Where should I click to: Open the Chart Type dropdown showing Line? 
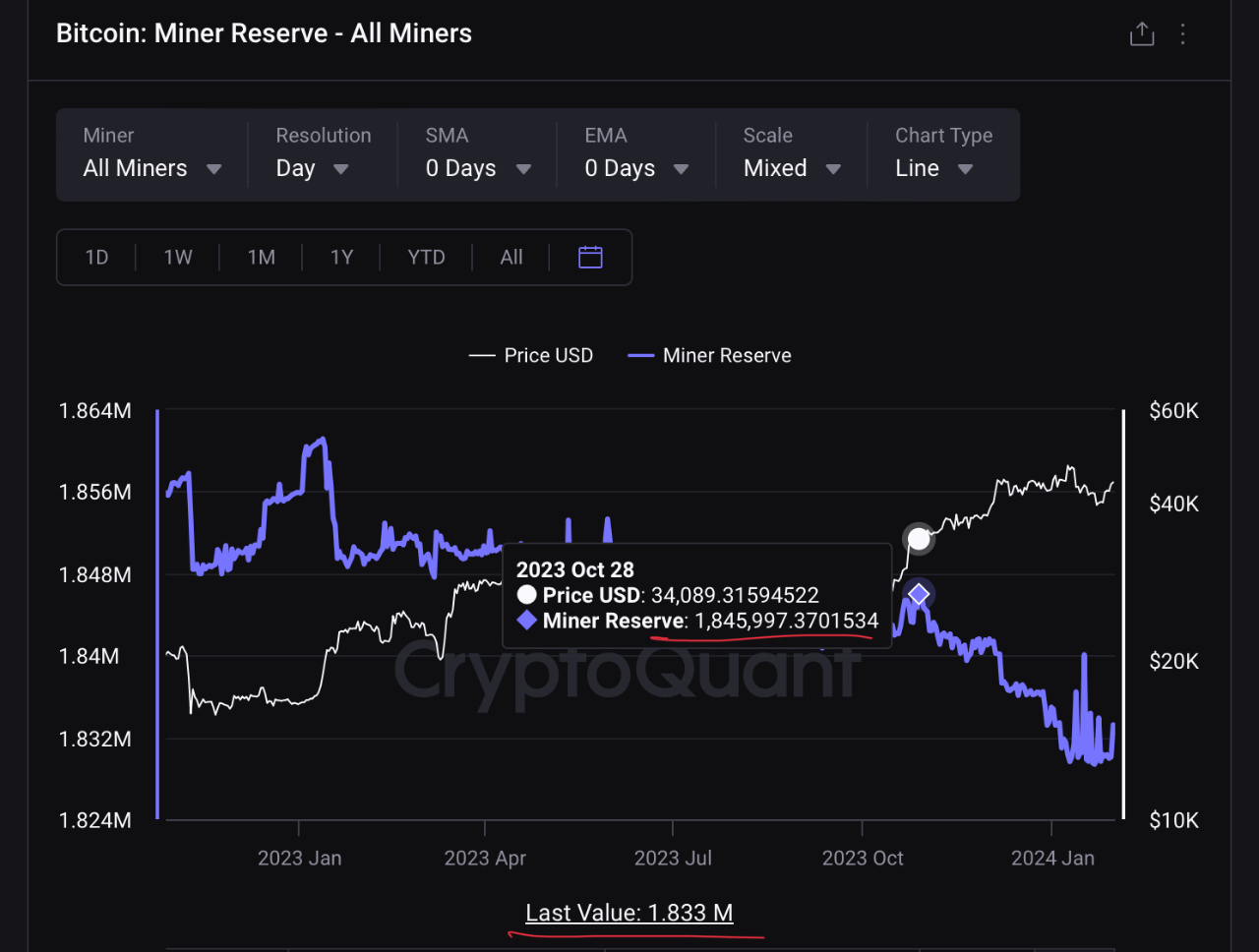pyautogui.click(x=933, y=168)
